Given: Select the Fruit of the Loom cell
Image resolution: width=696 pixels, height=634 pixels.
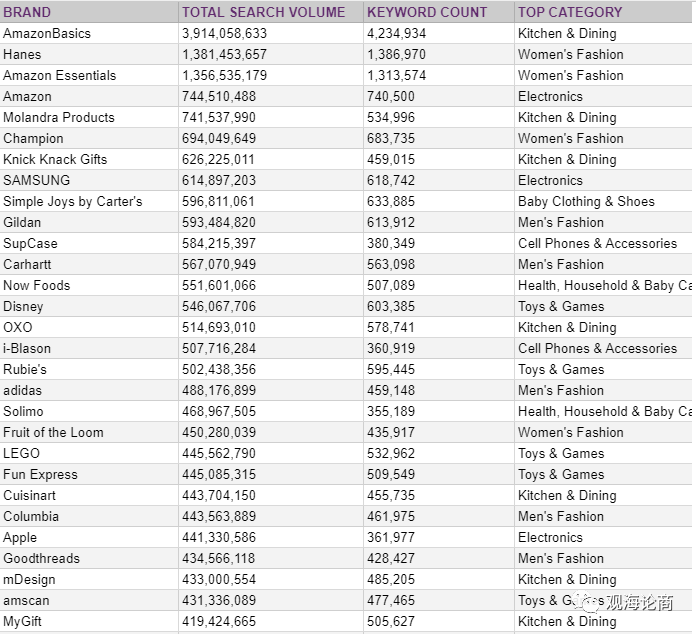Looking at the screenshot, I should (x=89, y=432).
